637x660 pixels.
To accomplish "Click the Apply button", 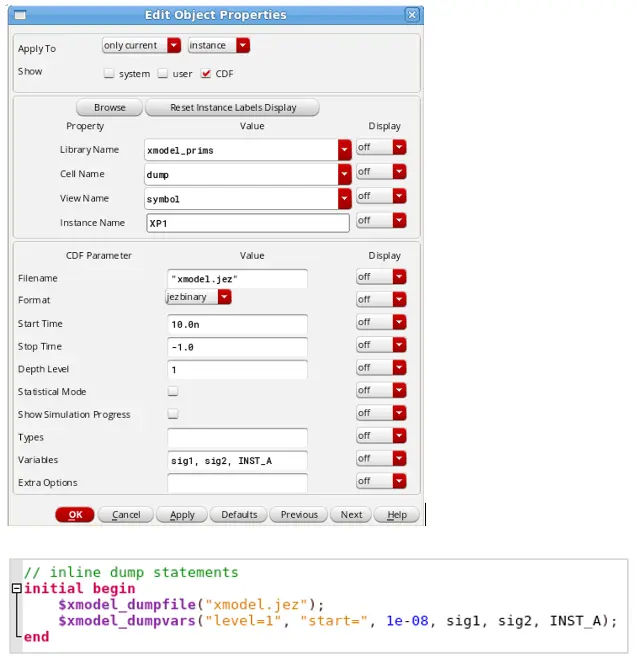I will 182,515.
